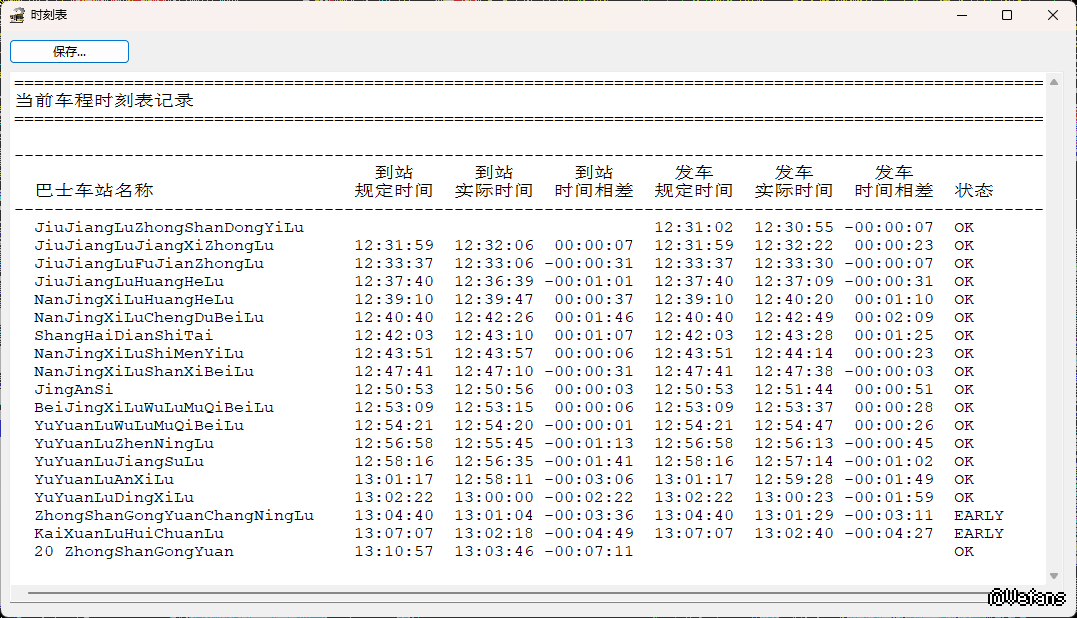
Task: Click actual departure time 12:30:55
Action: point(794,227)
